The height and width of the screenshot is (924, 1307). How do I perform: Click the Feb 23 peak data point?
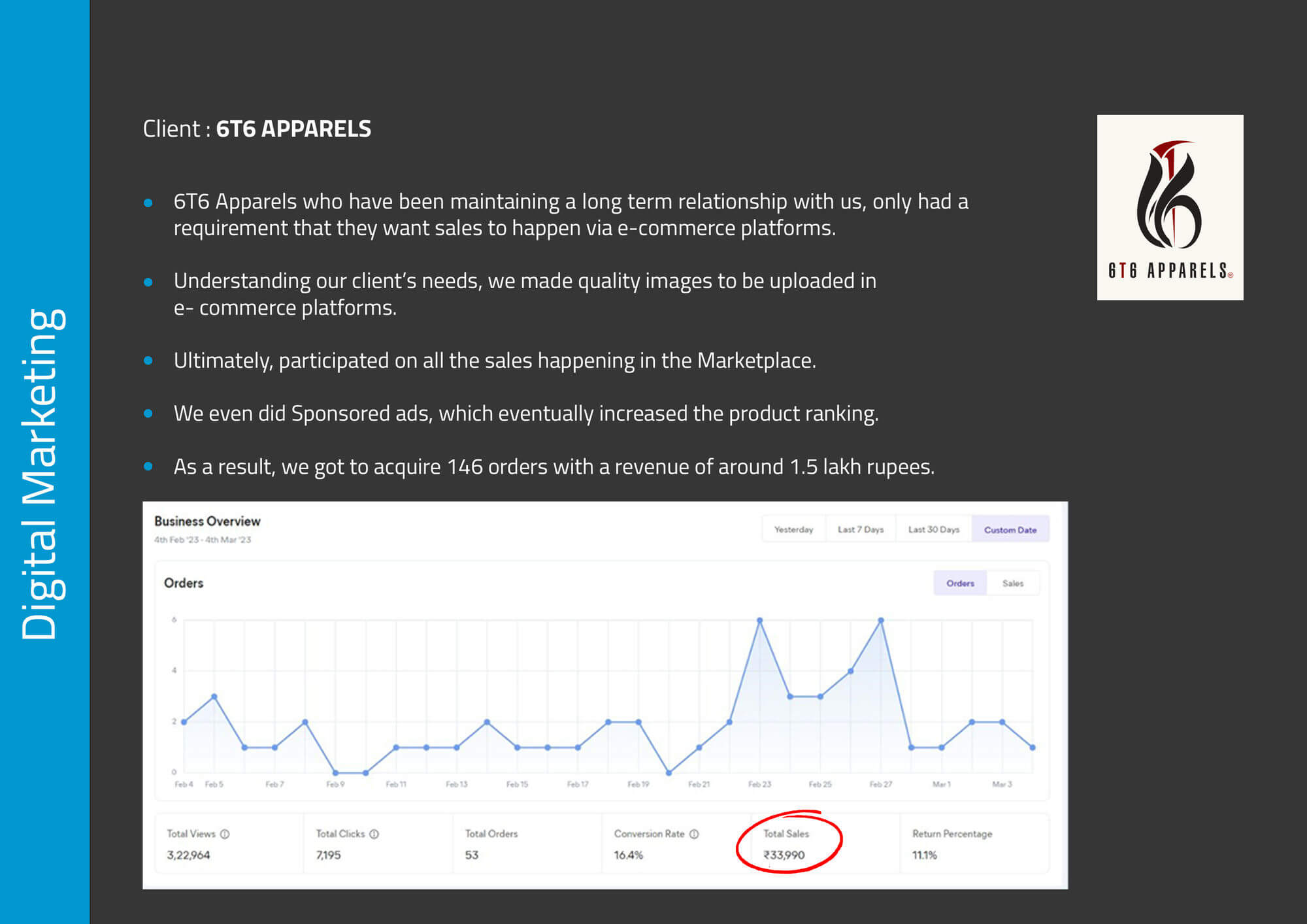759,620
